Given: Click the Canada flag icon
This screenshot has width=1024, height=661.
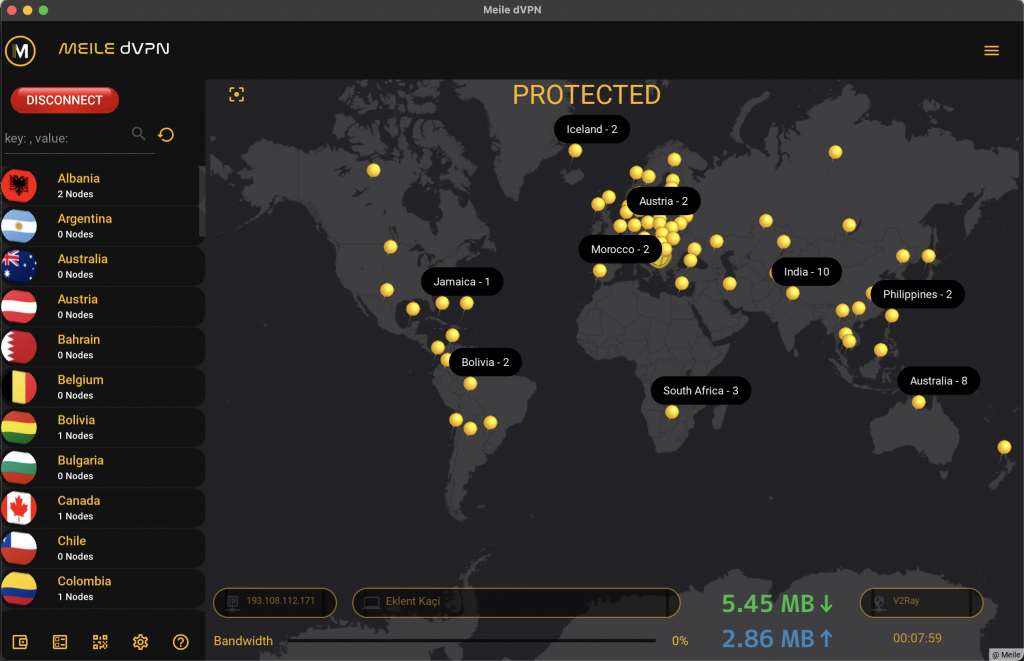Looking at the screenshot, I should [x=18, y=507].
